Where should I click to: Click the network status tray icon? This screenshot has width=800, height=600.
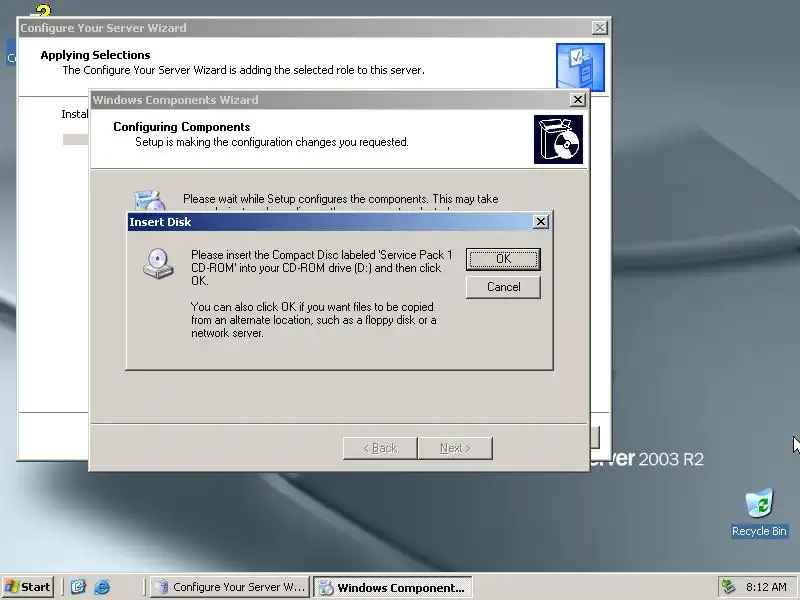point(728,587)
